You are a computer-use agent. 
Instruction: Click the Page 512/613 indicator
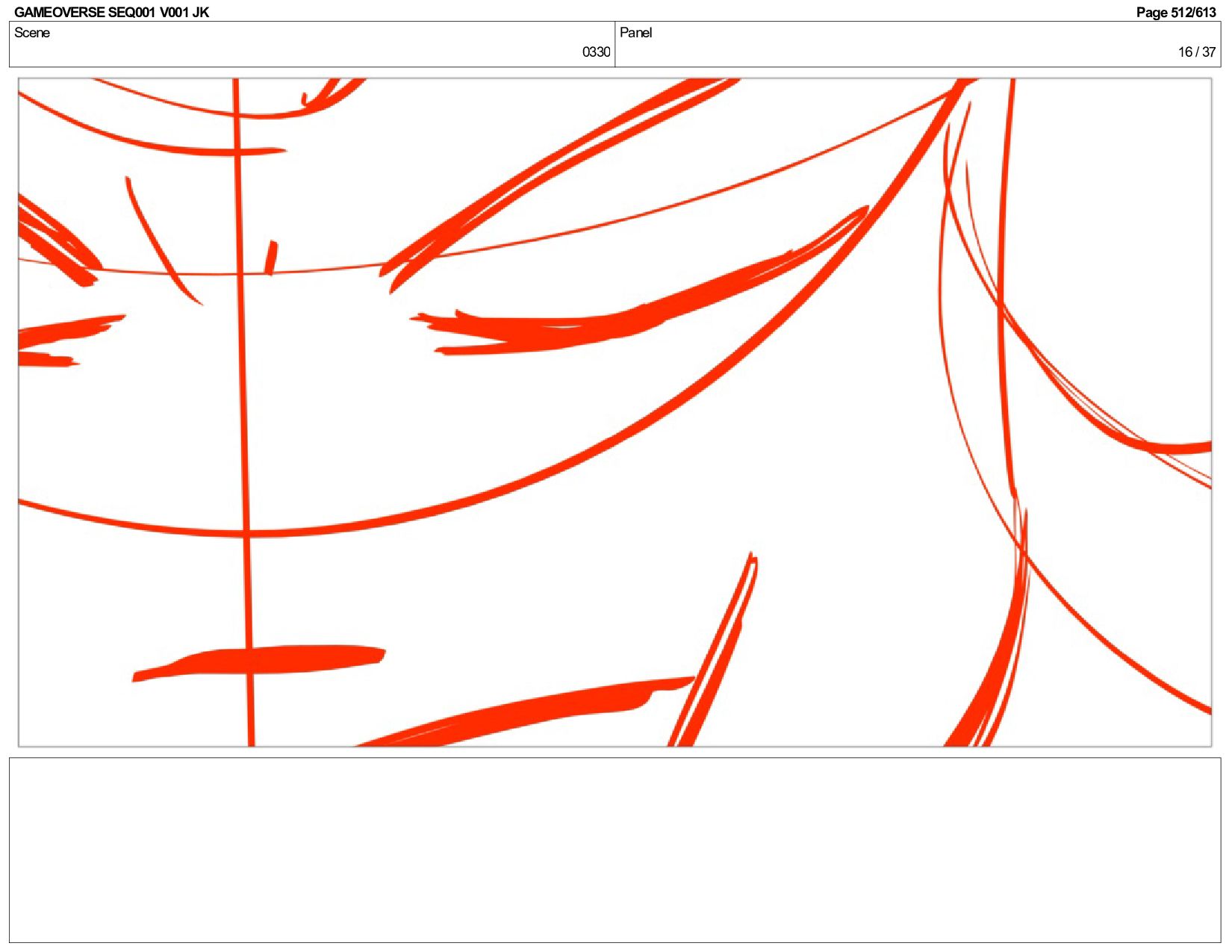(1176, 12)
